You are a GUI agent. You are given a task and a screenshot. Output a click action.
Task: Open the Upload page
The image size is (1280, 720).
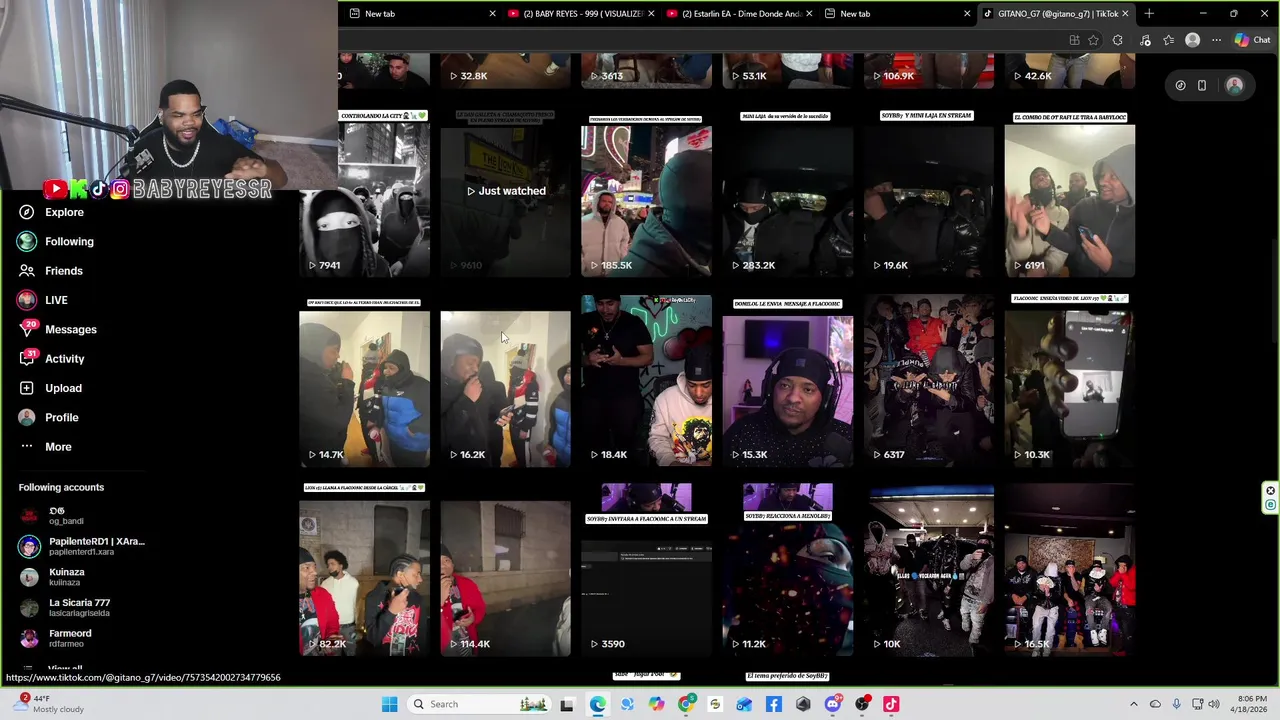click(50, 388)
